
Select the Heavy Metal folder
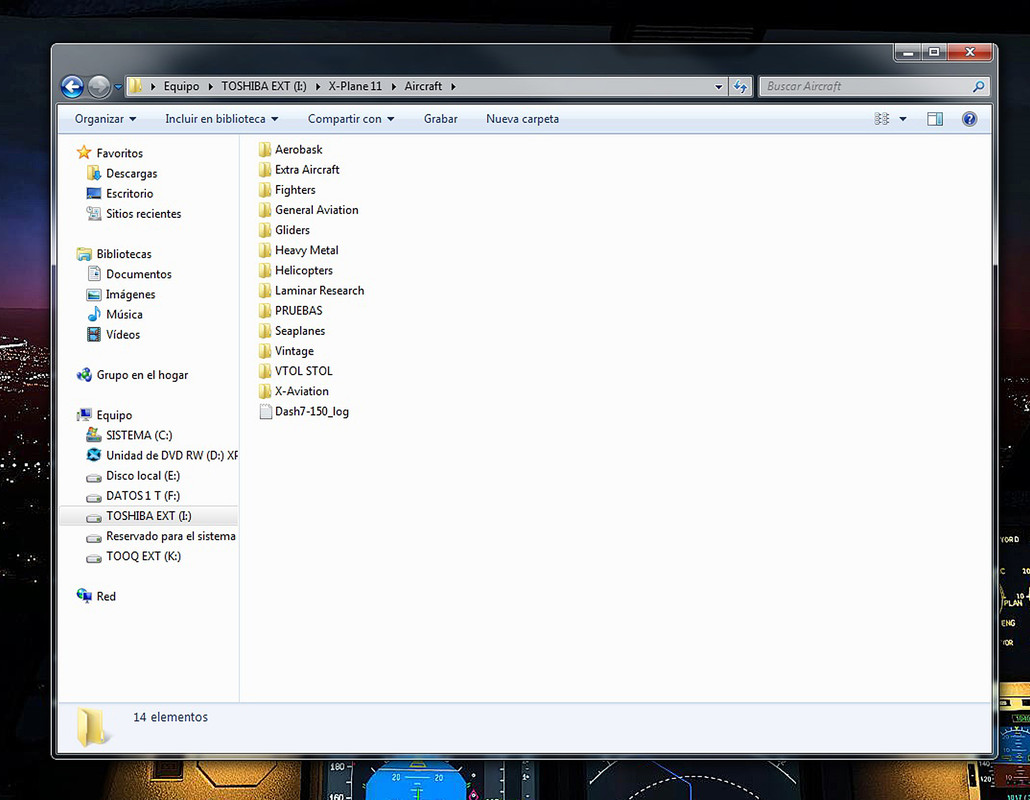pos(306,250)
